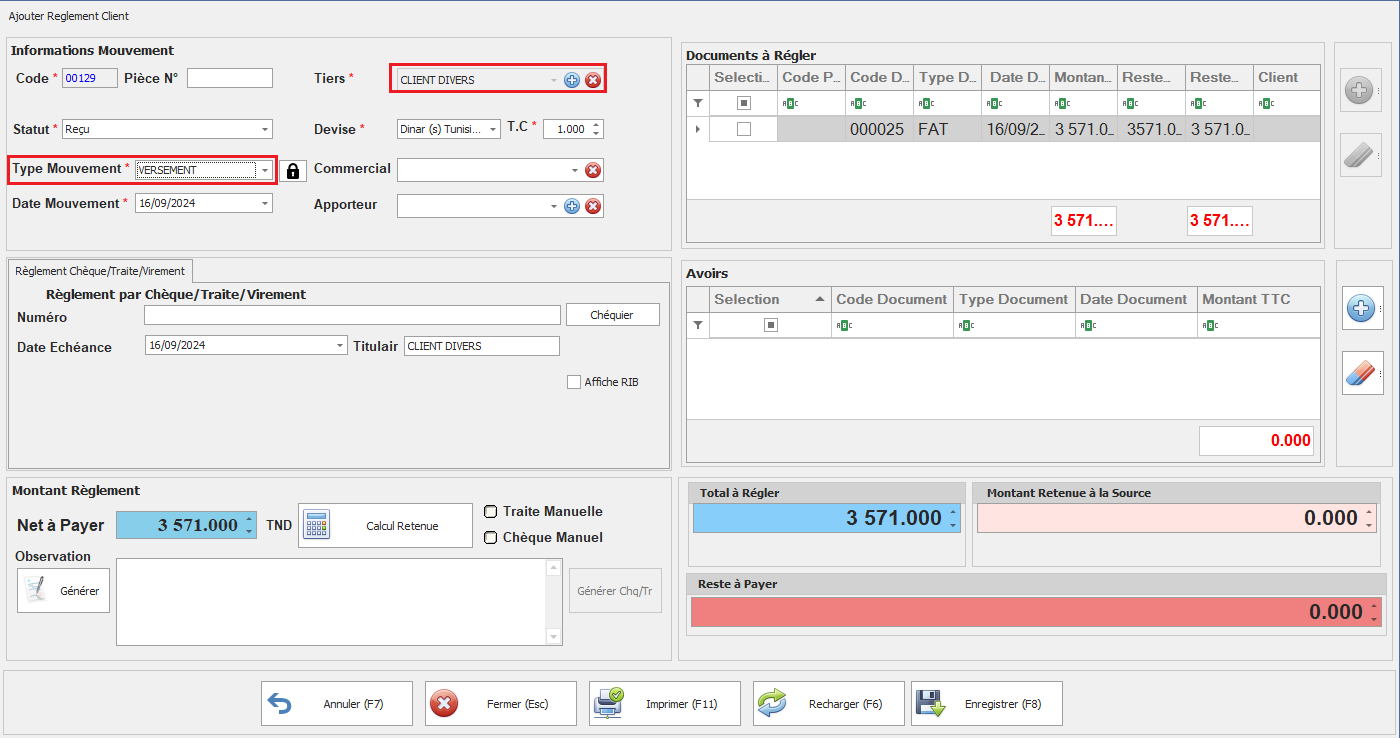
Task: Open the Chéquier button
Action: pos(613,315)
